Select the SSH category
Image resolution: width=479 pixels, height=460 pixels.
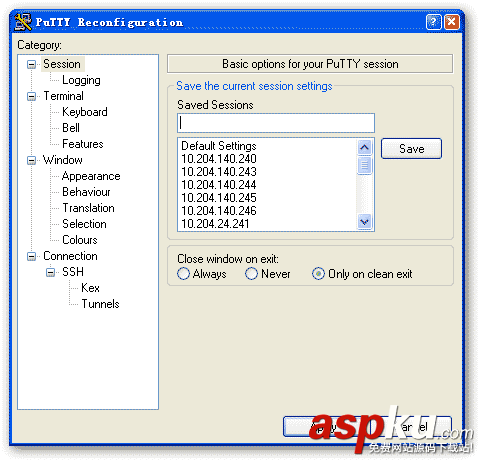pos(73,272)
